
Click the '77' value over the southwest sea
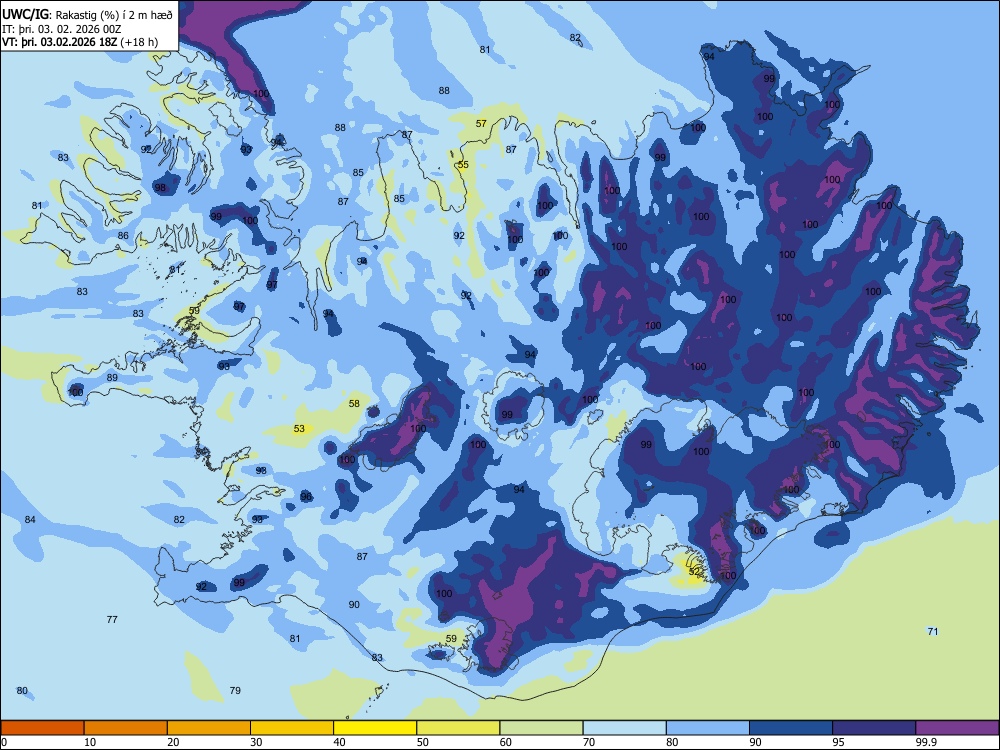coord(112,619)
